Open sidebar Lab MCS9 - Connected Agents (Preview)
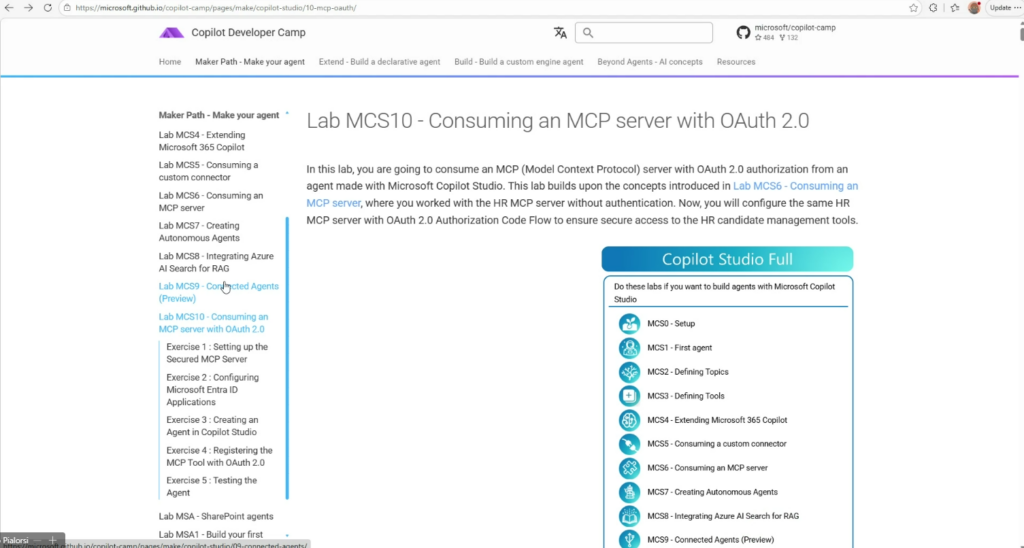 click(219, 293)
